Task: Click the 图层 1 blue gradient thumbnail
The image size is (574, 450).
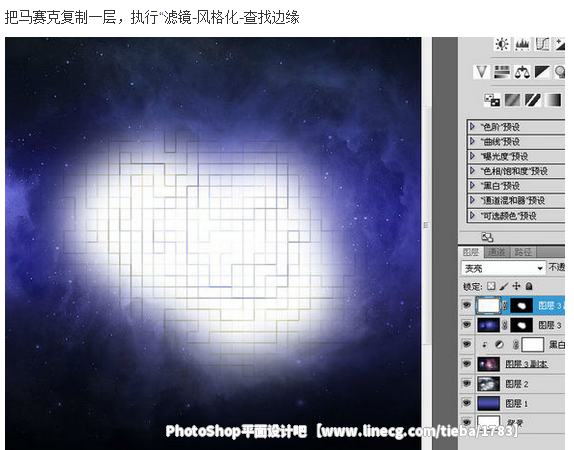Action: click(488, 403)
